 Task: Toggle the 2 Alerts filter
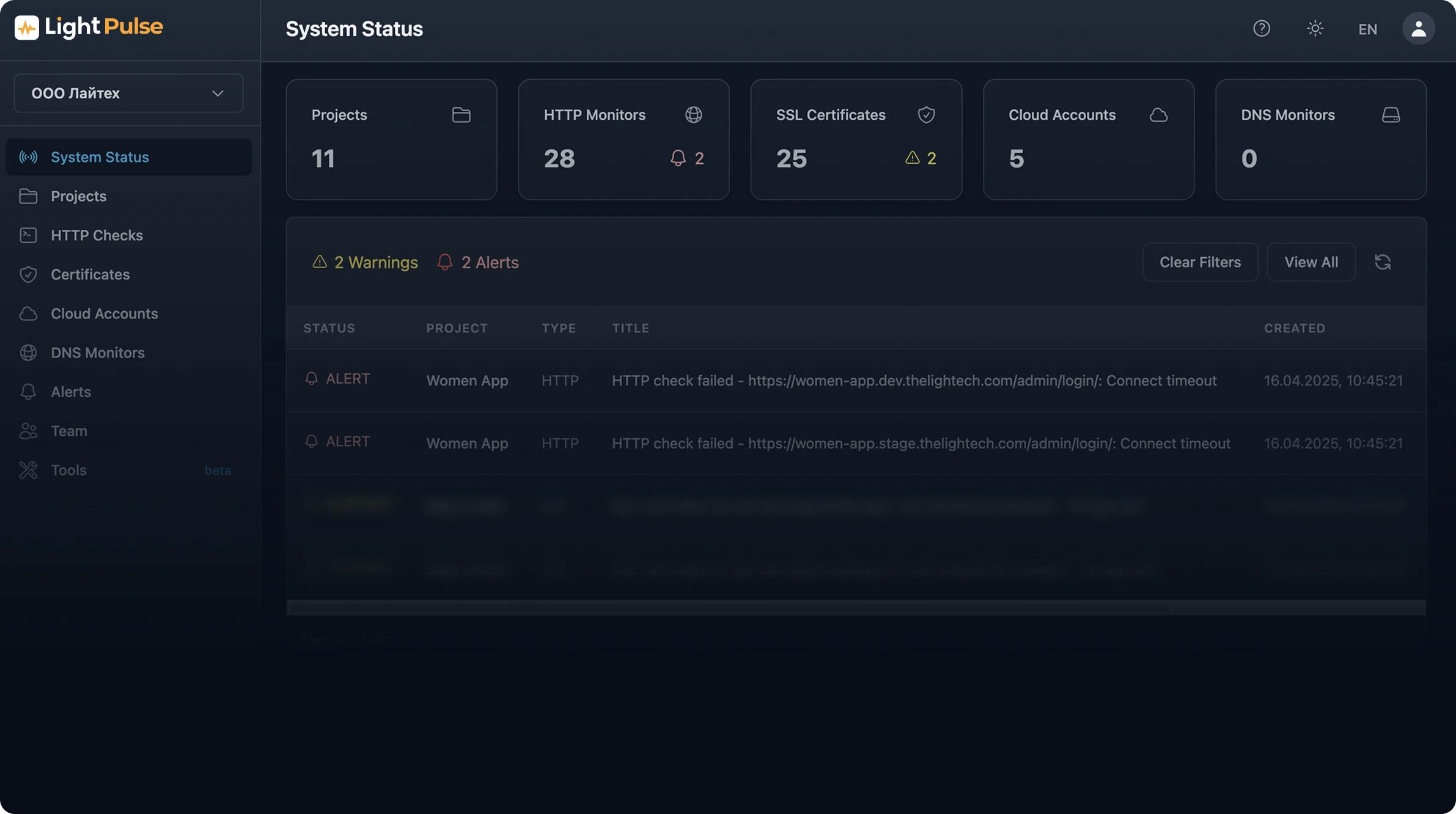pyautogui.click(x=478, y=263)
